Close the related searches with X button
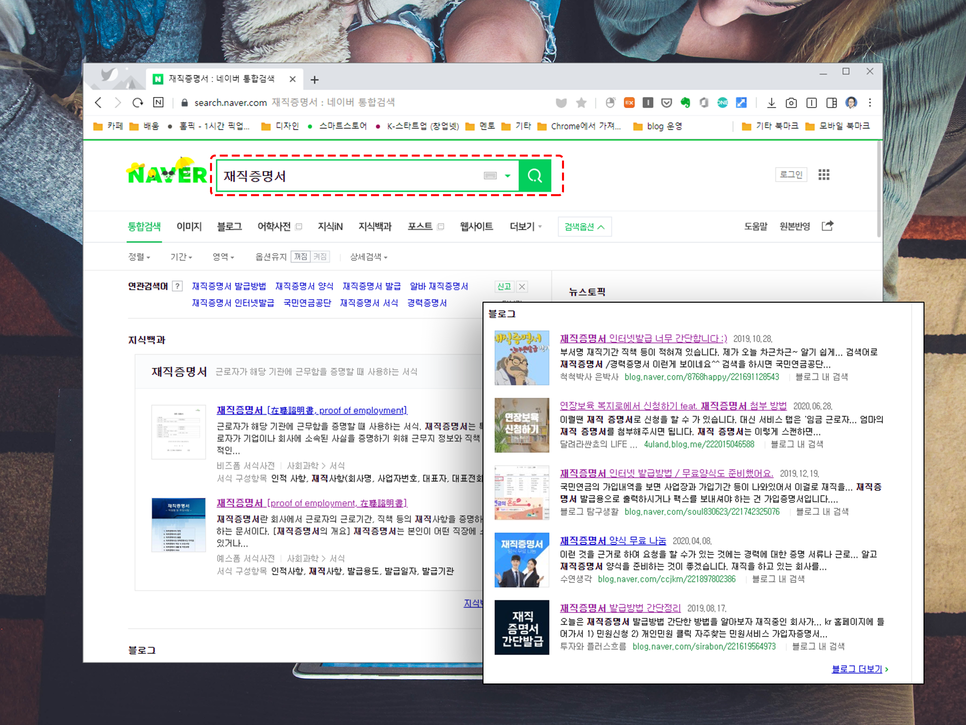The image size is (966, 725). [522, 286]
